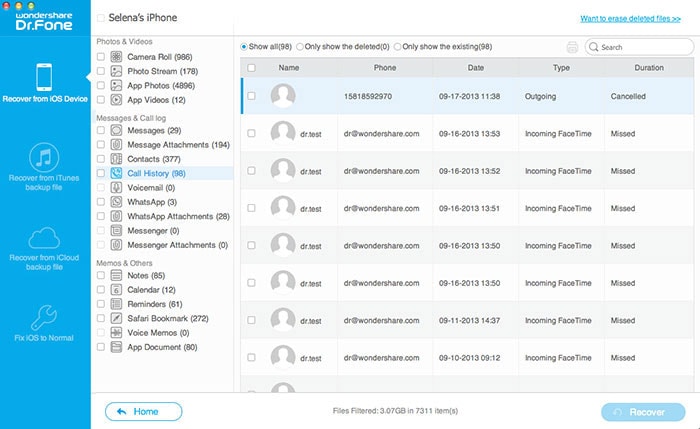
Task: Click the Home button
Action: pyautogui.click(x=144, y=412)
